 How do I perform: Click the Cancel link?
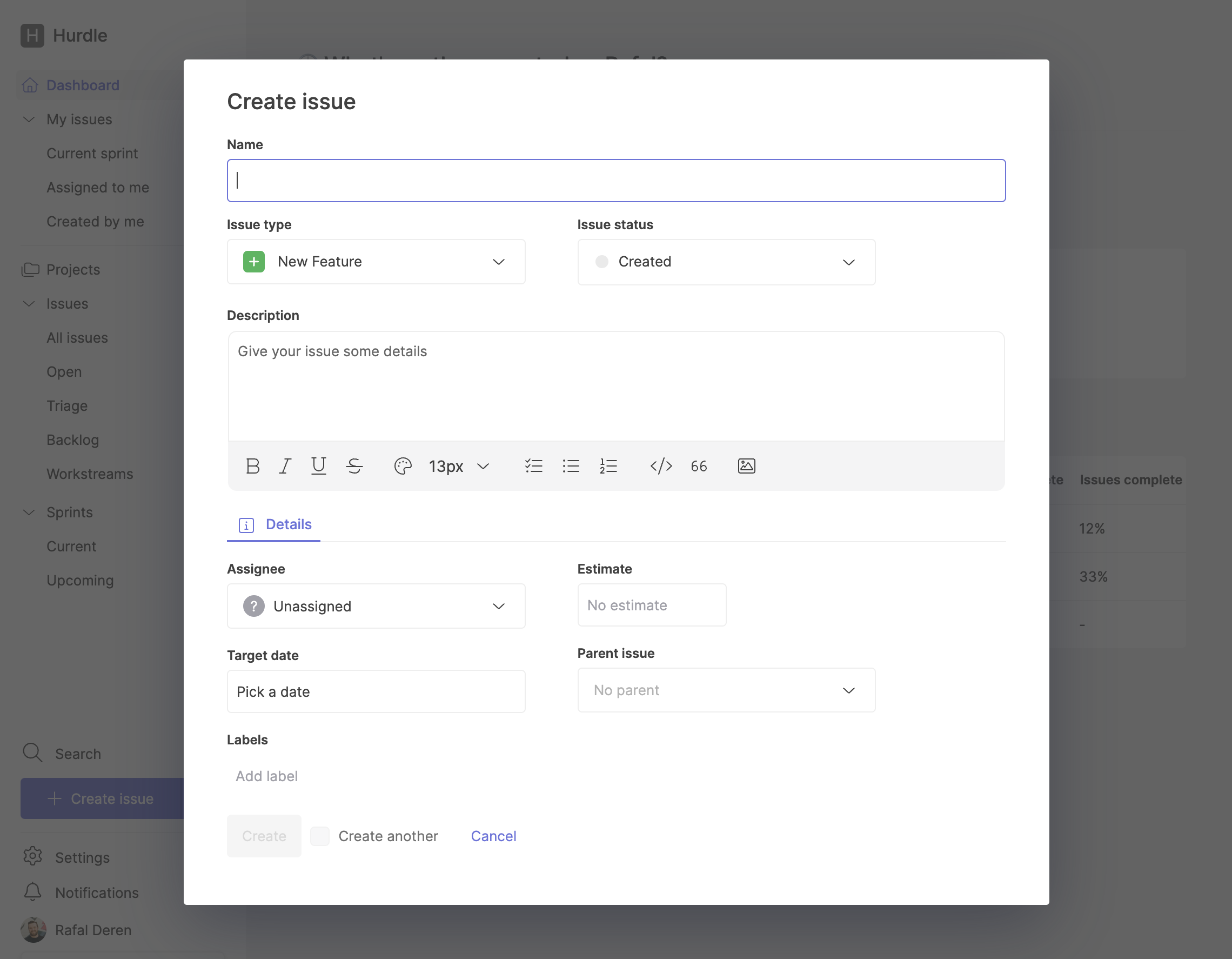pyautogui.click(x=493, y=836)
